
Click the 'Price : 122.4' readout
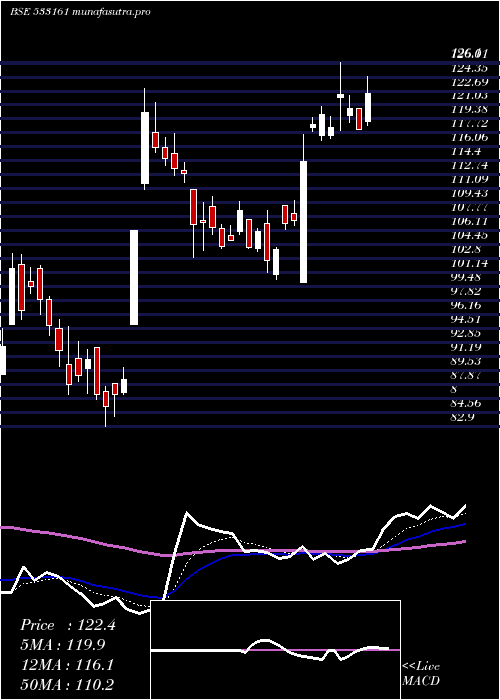[x=68, y=625]
